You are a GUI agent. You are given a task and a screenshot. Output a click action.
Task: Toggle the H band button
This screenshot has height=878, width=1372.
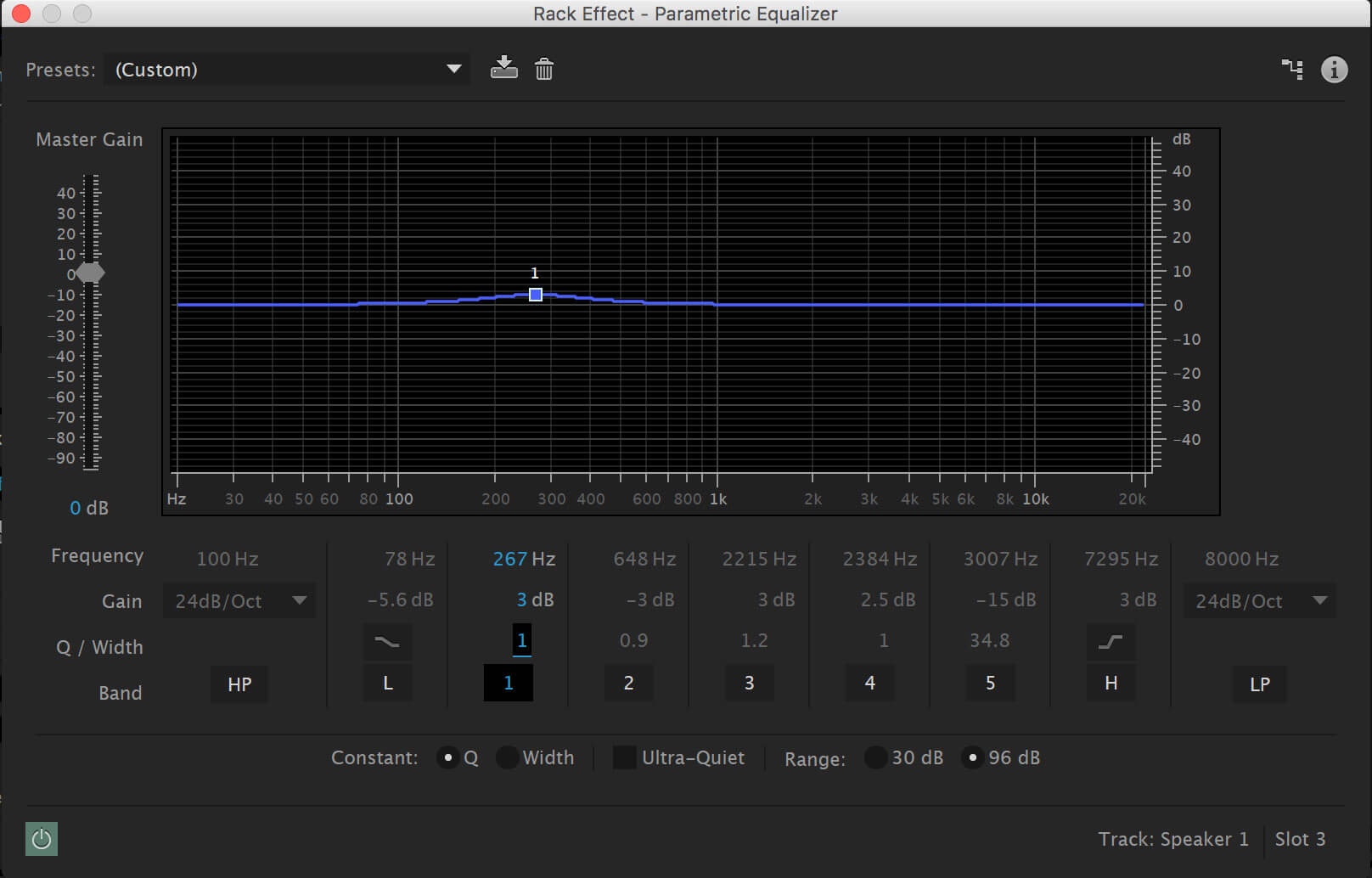tap(1111, 683)
